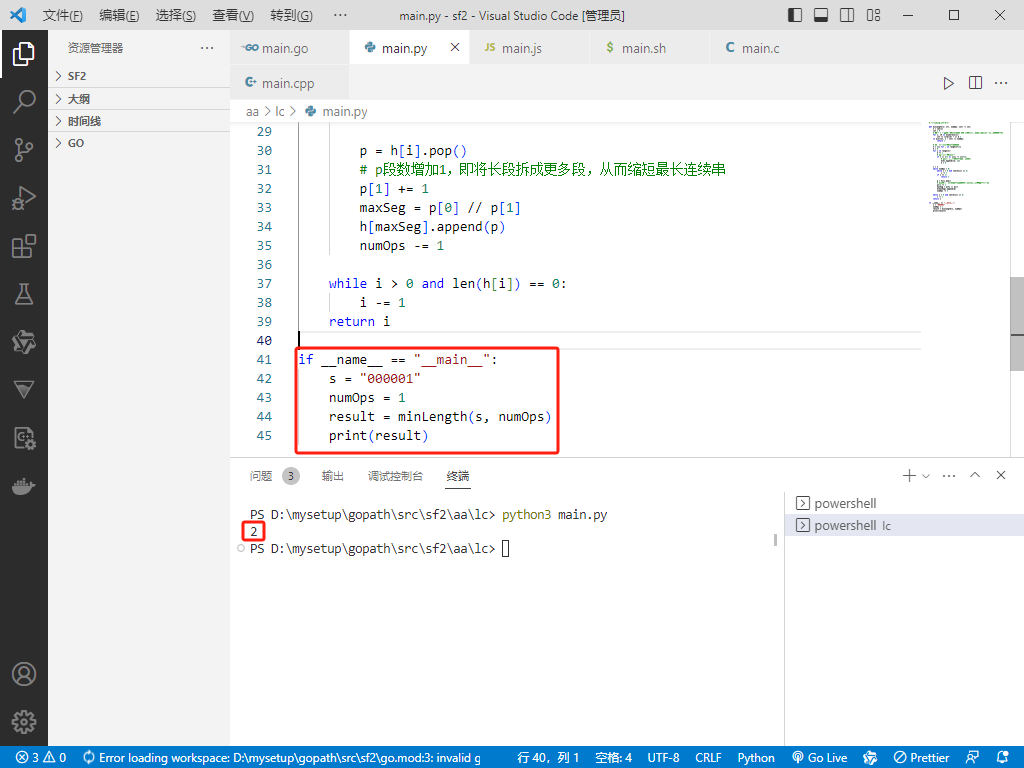1024x768 pixels.
Task: Toggle Secondary Side Bar layout icon
Action: [x=847, y=15]
